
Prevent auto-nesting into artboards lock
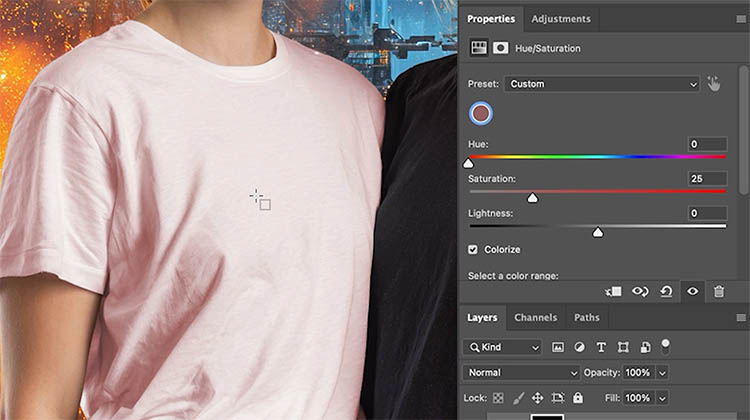[558, 398]
